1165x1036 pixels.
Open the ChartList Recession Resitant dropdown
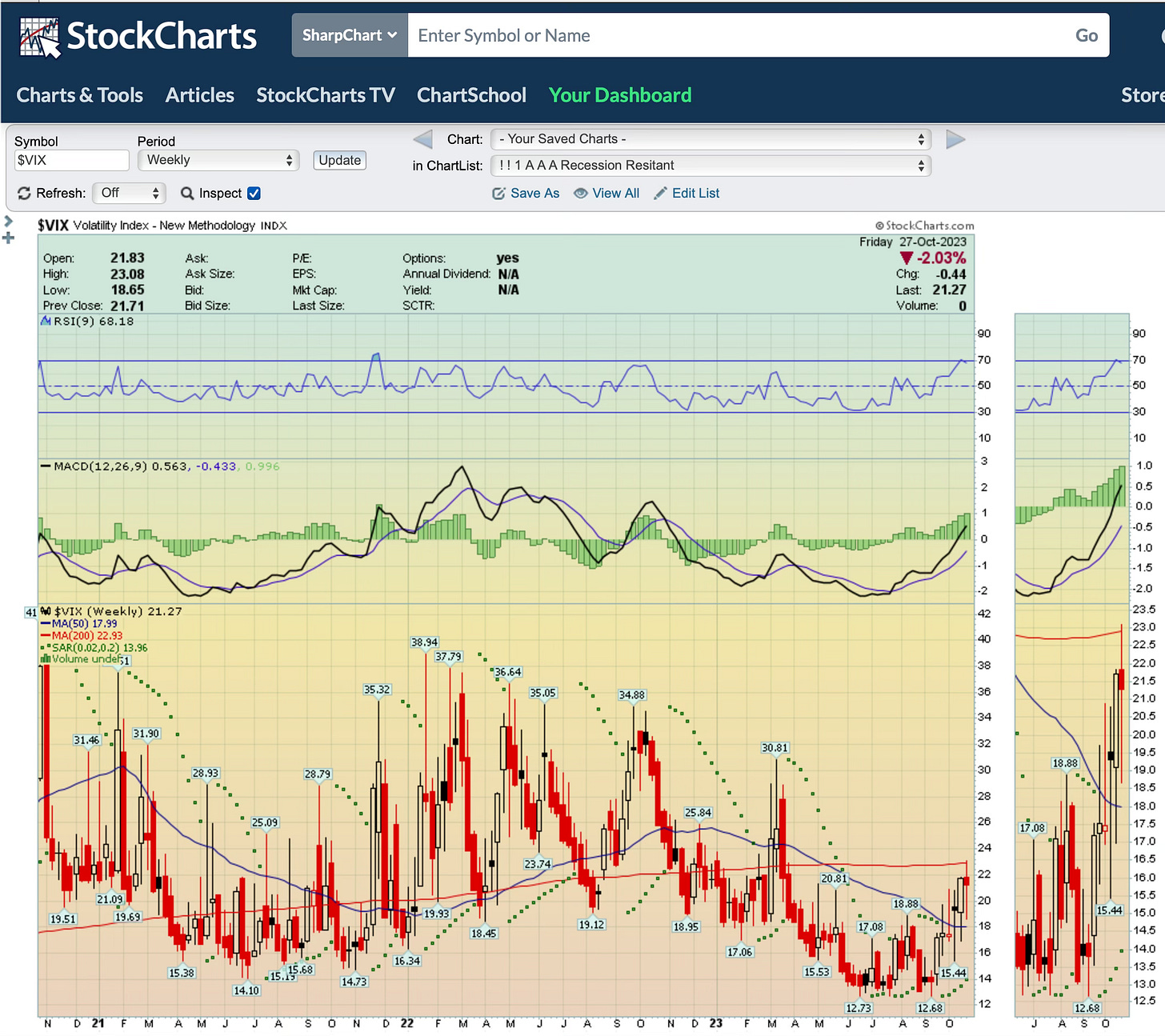(x=711, y=166)
